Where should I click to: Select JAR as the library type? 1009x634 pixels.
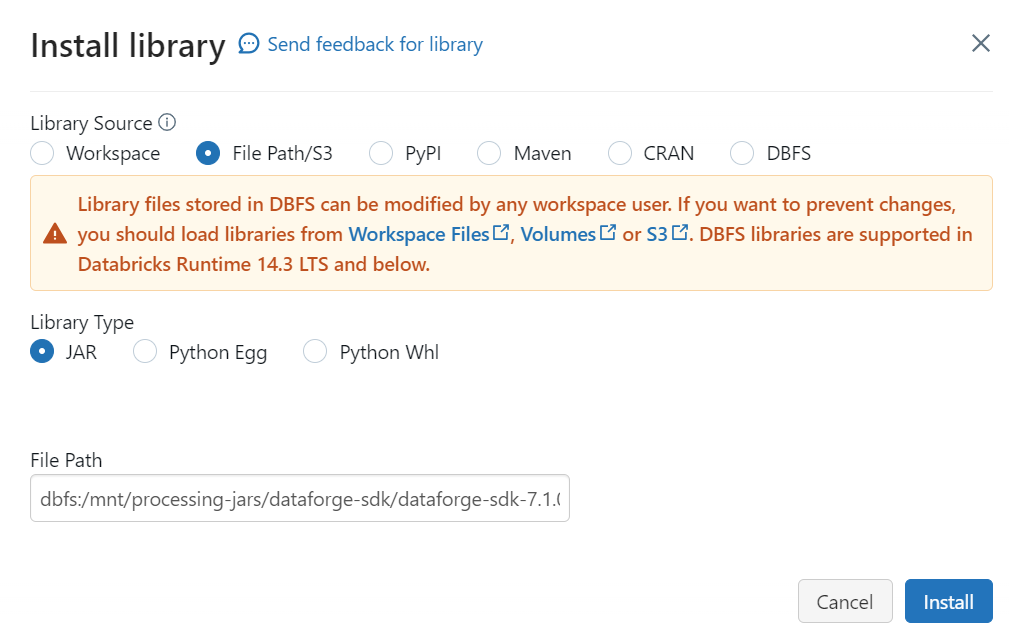(x=41, y=351)
